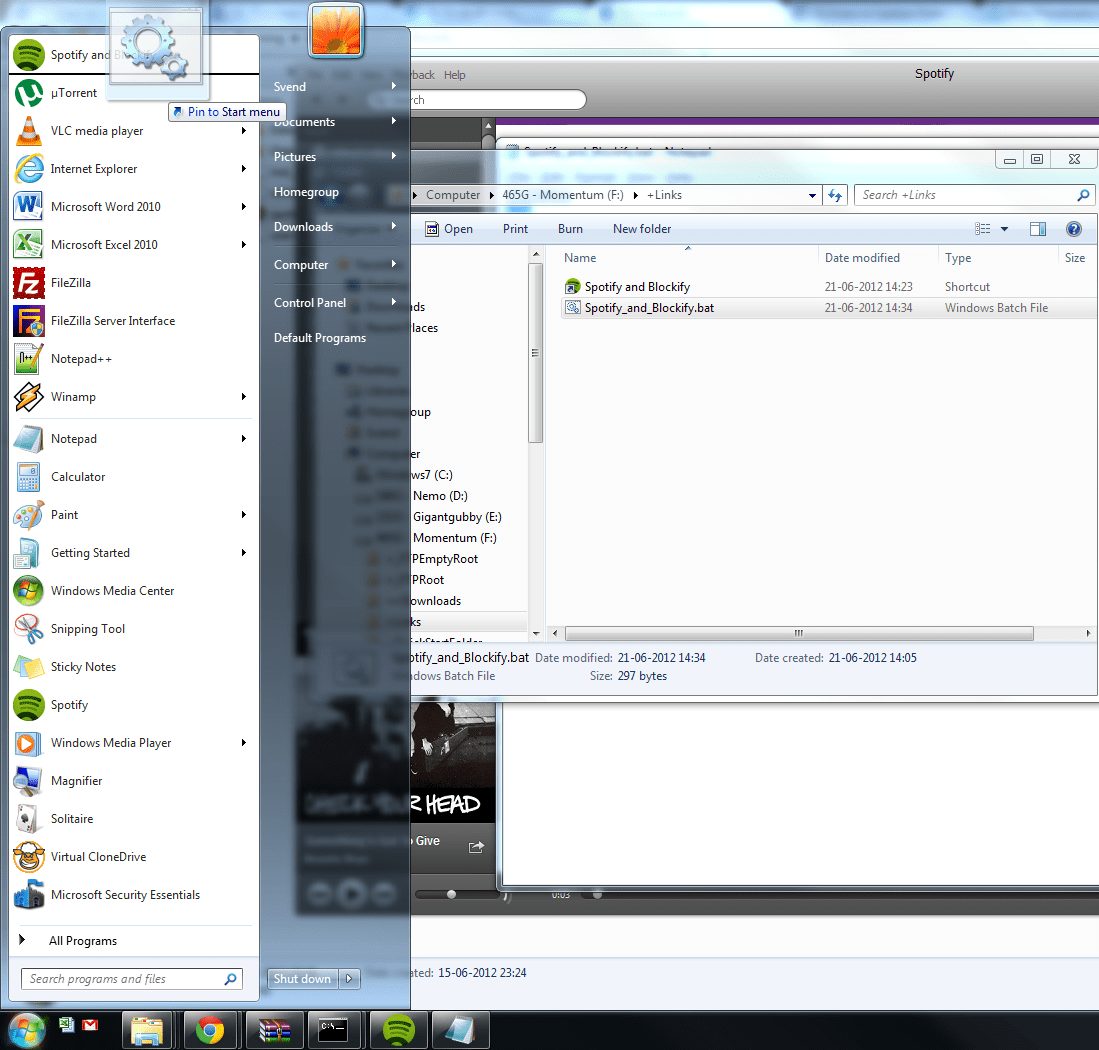This screenshot has width=1099, height=1050.
Task: Expand Notepad jump list arrow
Action: (243, 439)
